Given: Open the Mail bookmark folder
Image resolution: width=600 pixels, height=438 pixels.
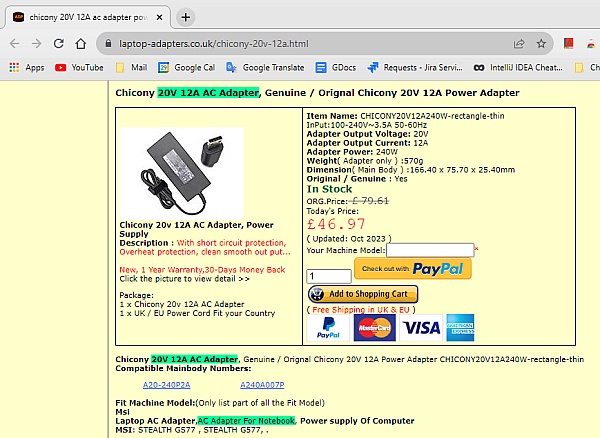Looking at the screenshot, I should click(132, 68).
